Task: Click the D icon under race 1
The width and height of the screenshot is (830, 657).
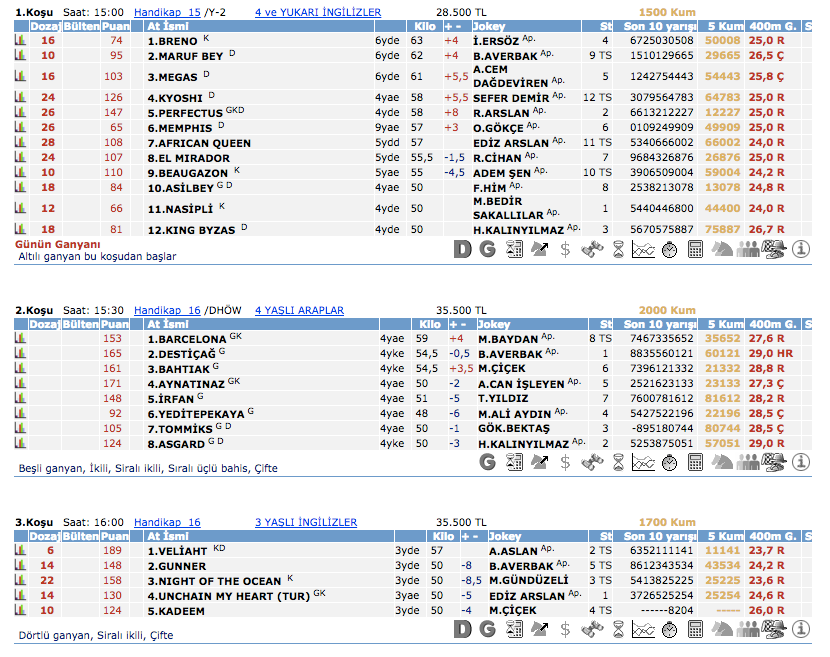Action: [x=461, y=249]
